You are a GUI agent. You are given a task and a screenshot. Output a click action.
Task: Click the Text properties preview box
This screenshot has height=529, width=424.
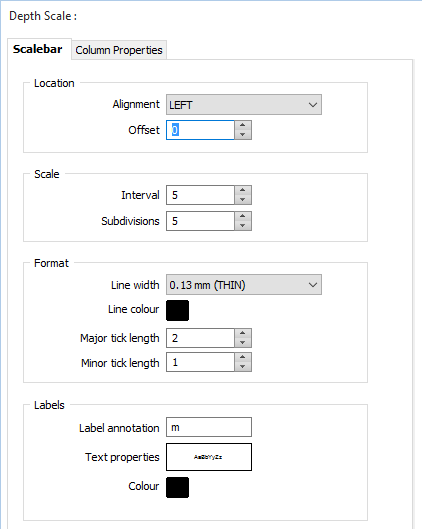click(x=209, y=457)
